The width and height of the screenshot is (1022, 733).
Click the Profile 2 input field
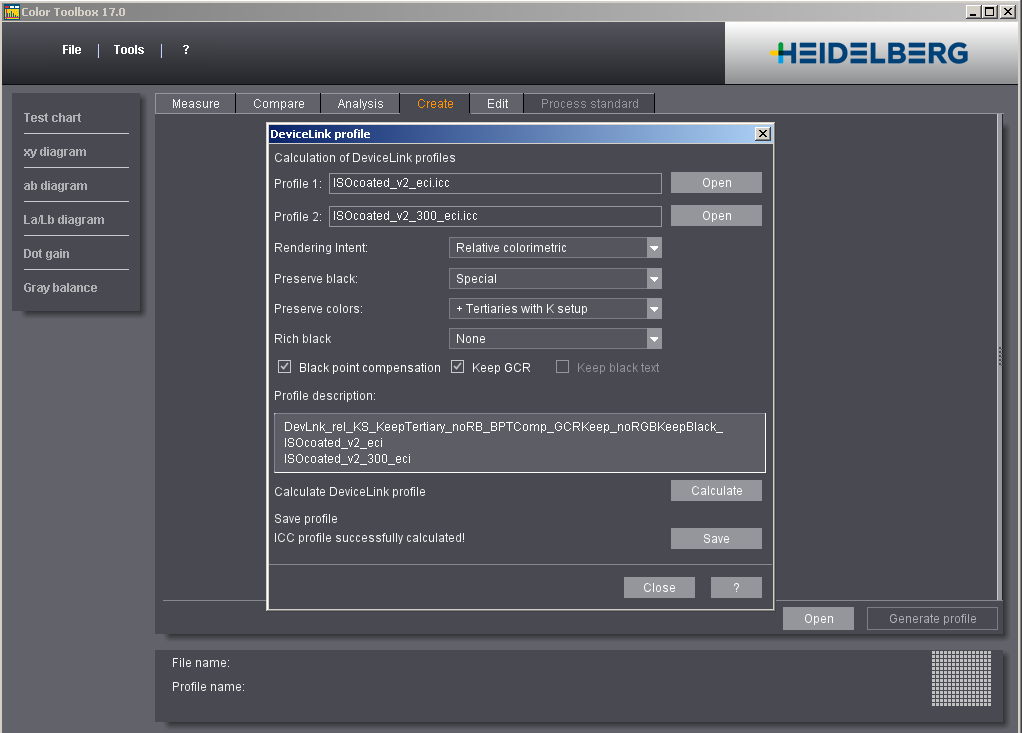[495, 216]
